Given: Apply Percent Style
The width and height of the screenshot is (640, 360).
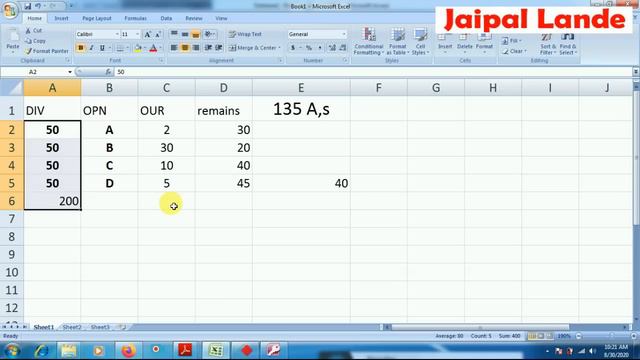Looking at the screenshot, I should pyautogui.click(x=309, y=48).
